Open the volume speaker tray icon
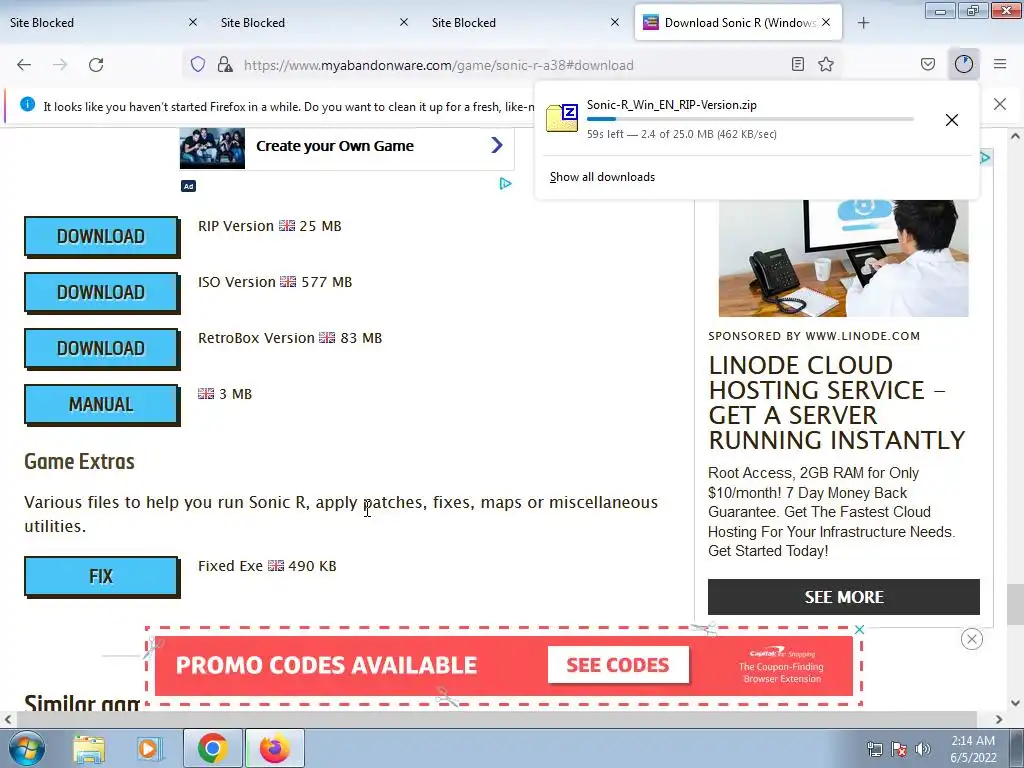1024x768 pixels. tap(923, 749)
